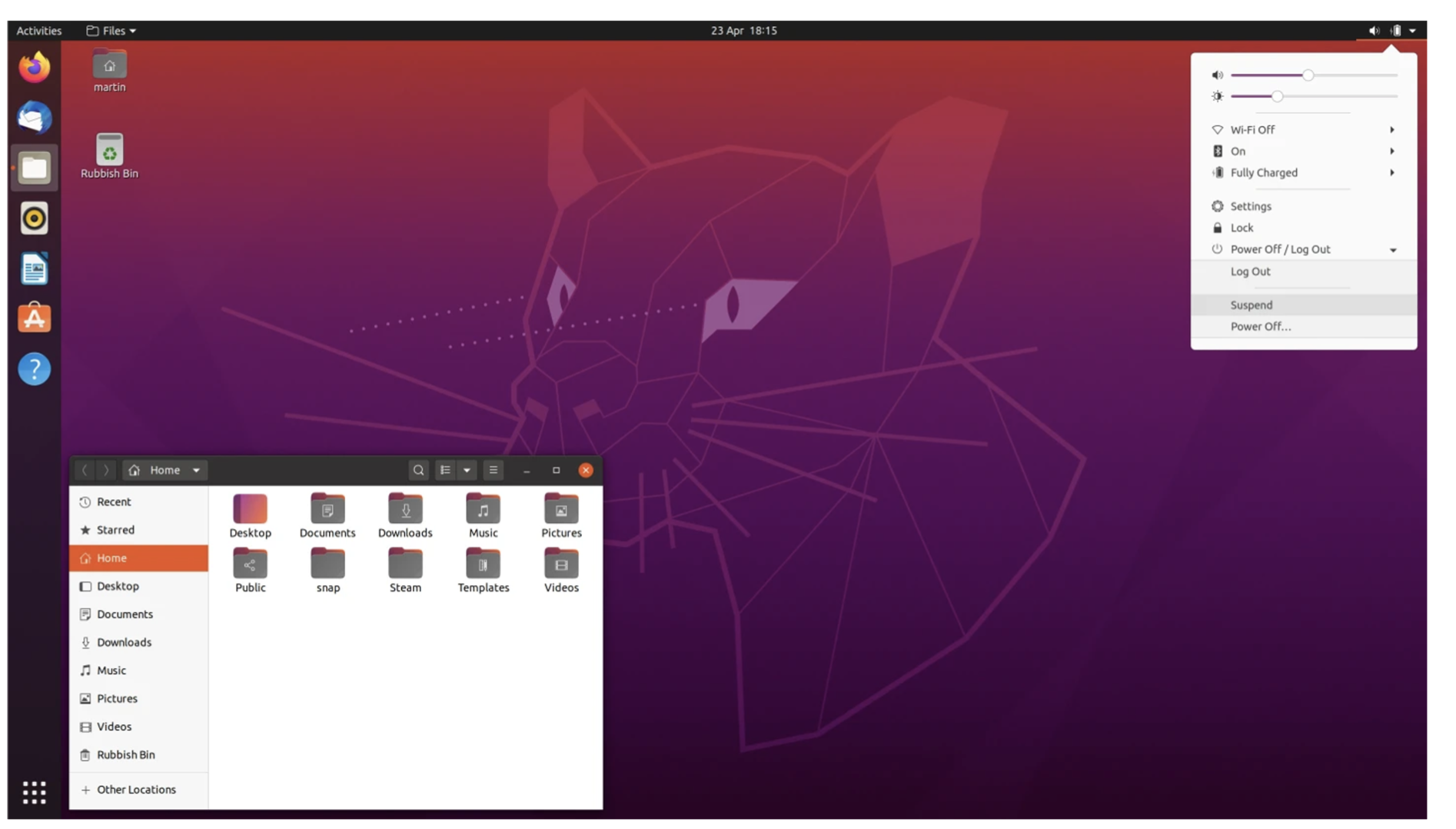This screenshot has height=829, width=1456.
Task: Choose Log Out in system menu
Action: click(1304, 272)
